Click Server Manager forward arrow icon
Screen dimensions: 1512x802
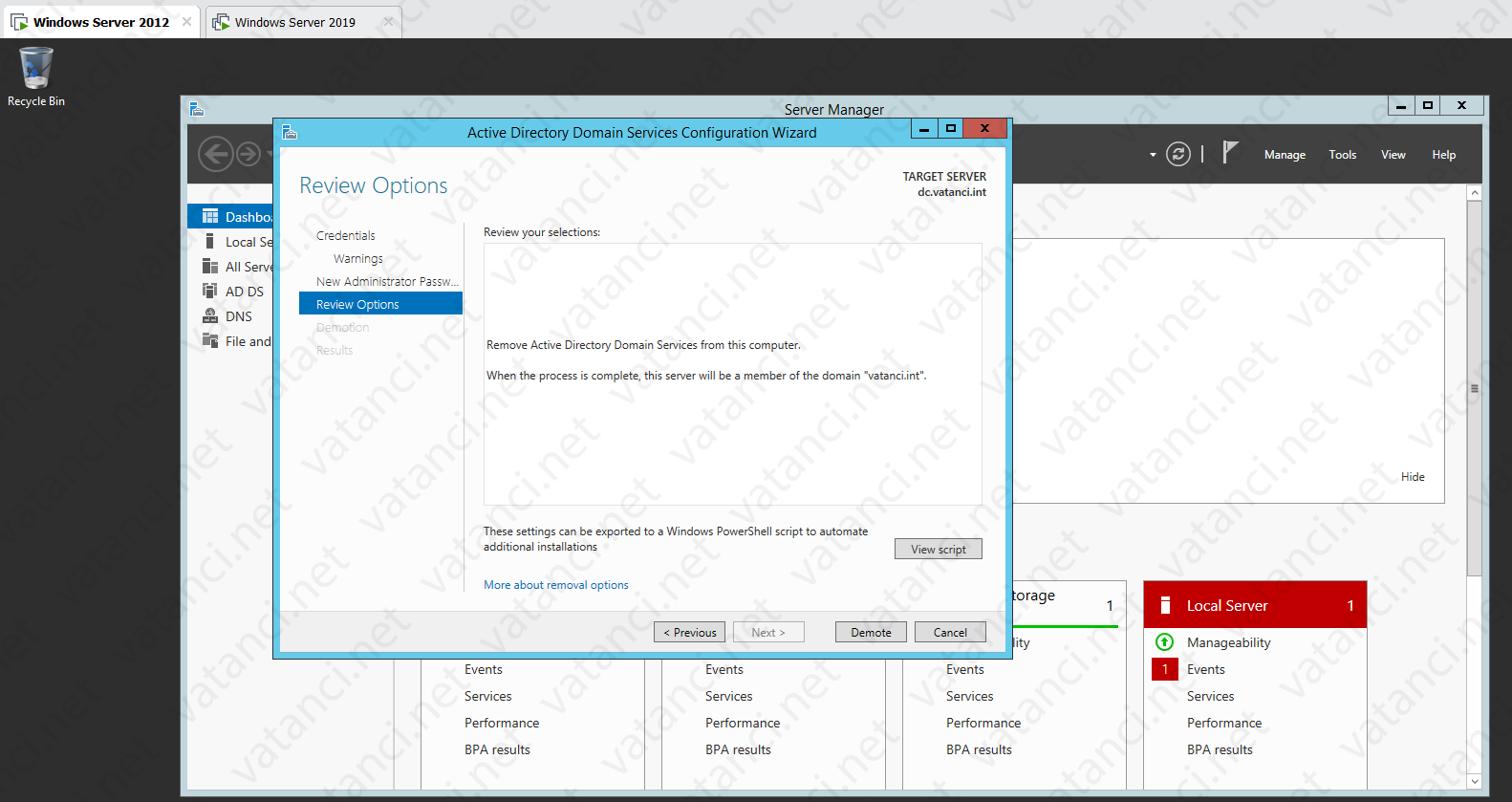point(248,154)
